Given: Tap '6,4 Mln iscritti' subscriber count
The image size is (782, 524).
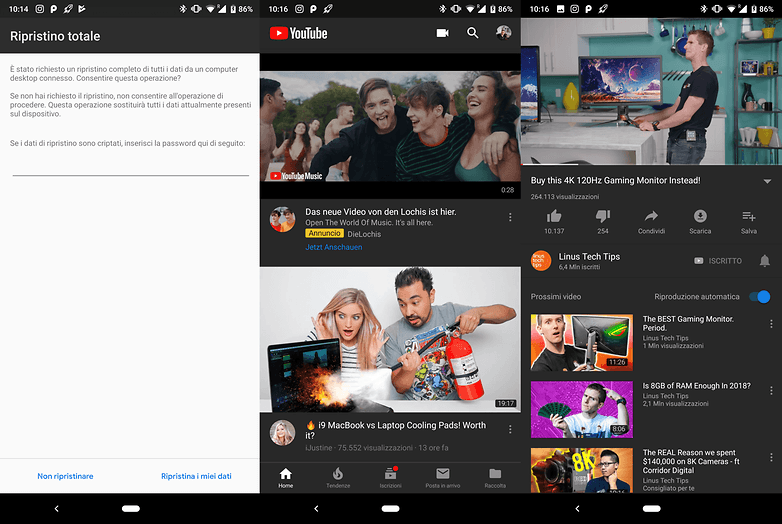Looking at the screenshot, I should tap(579, 267).
